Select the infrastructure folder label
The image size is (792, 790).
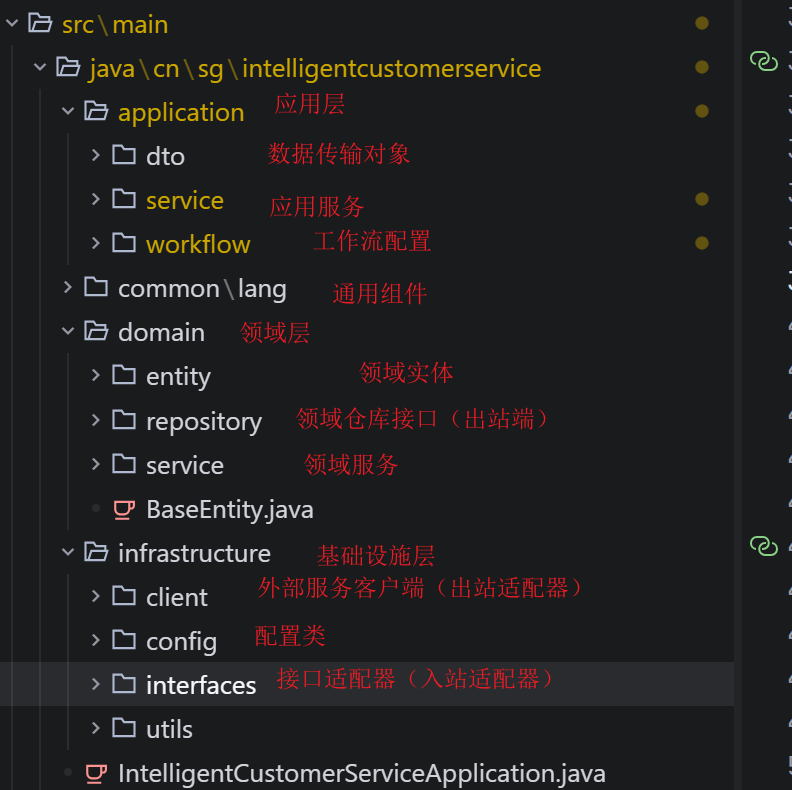[194, 554]
